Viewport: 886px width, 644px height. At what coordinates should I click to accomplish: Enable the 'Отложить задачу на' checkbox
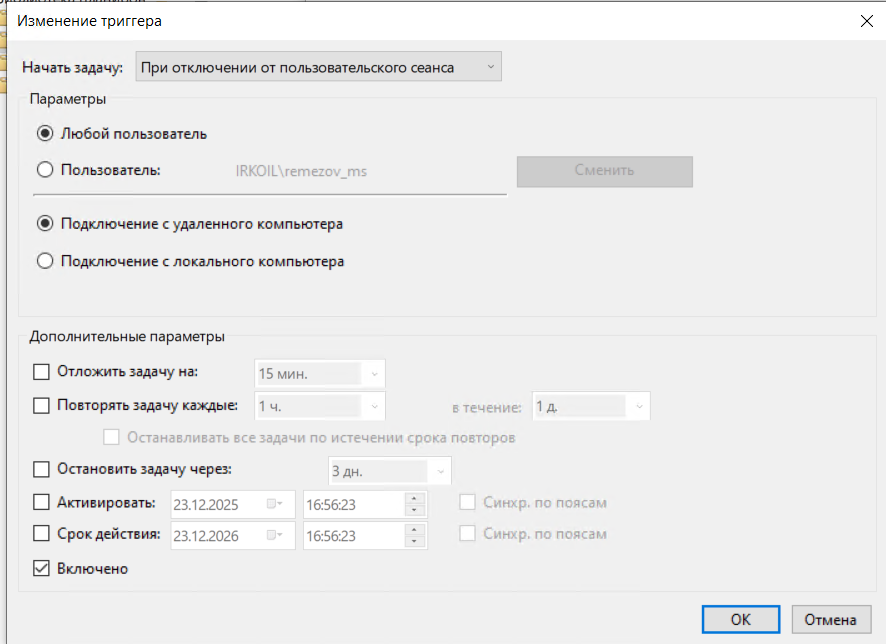click(41, 372)
